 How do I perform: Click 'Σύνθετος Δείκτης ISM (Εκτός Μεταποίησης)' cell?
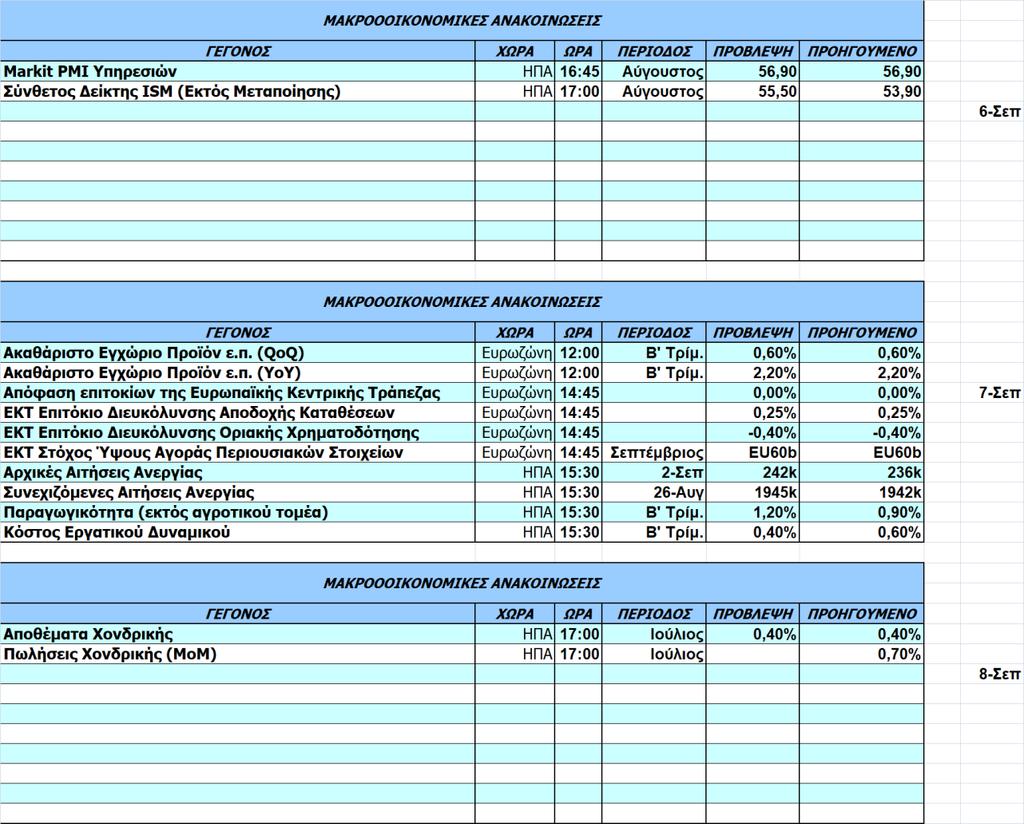click(x=238, y=91)
